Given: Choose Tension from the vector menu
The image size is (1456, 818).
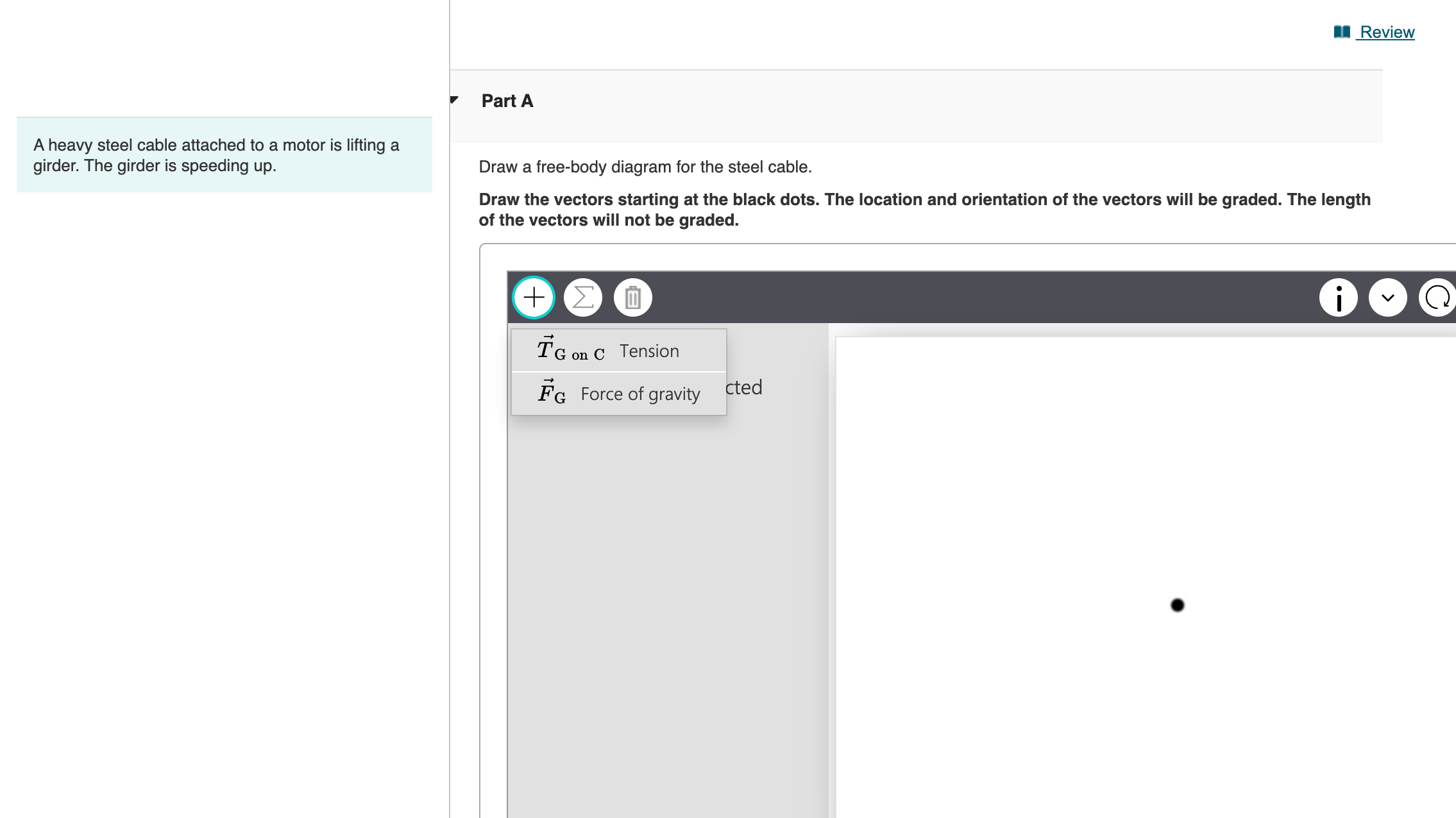Looking at the screenshot, I should pos(649,351).
